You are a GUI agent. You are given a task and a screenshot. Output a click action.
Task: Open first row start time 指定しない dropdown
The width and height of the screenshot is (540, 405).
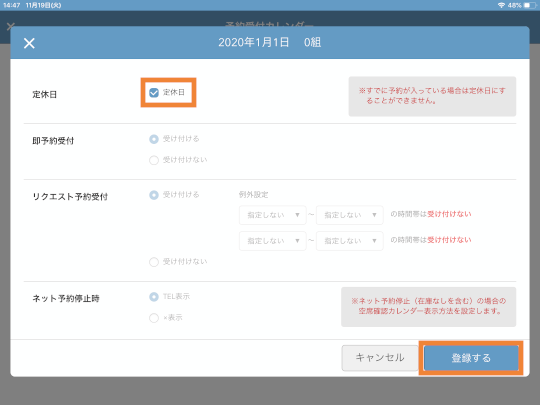pos(272,215)
